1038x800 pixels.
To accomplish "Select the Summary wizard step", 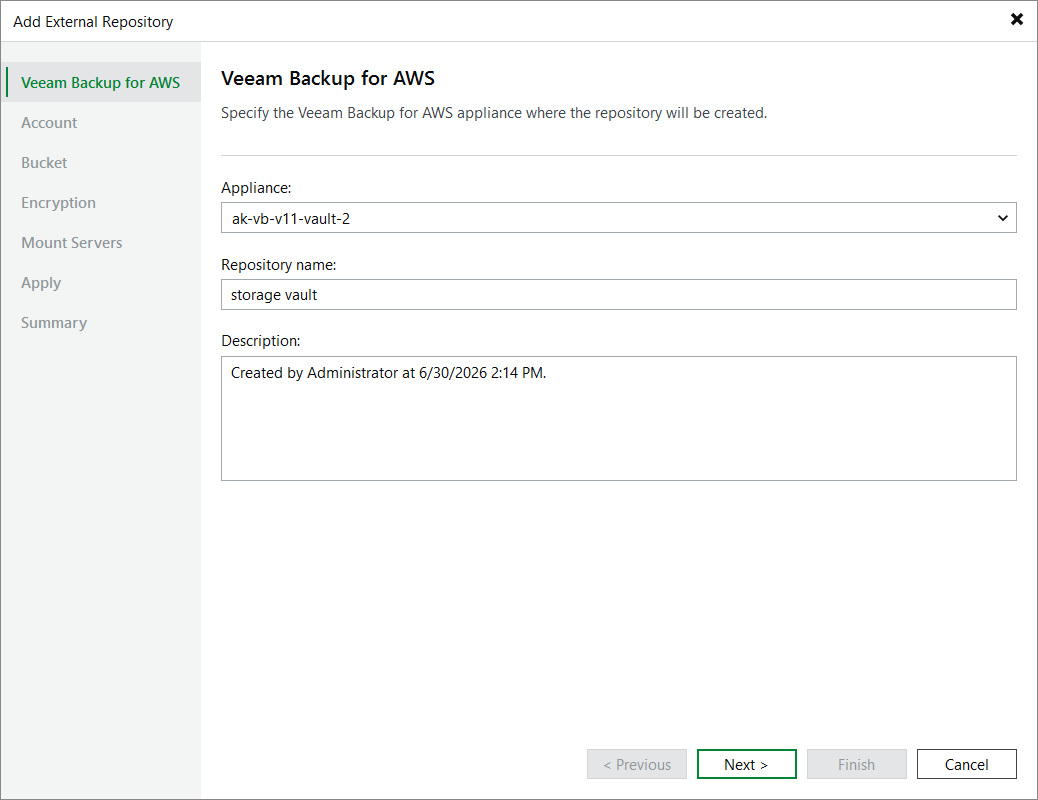I will pos(54,323).
